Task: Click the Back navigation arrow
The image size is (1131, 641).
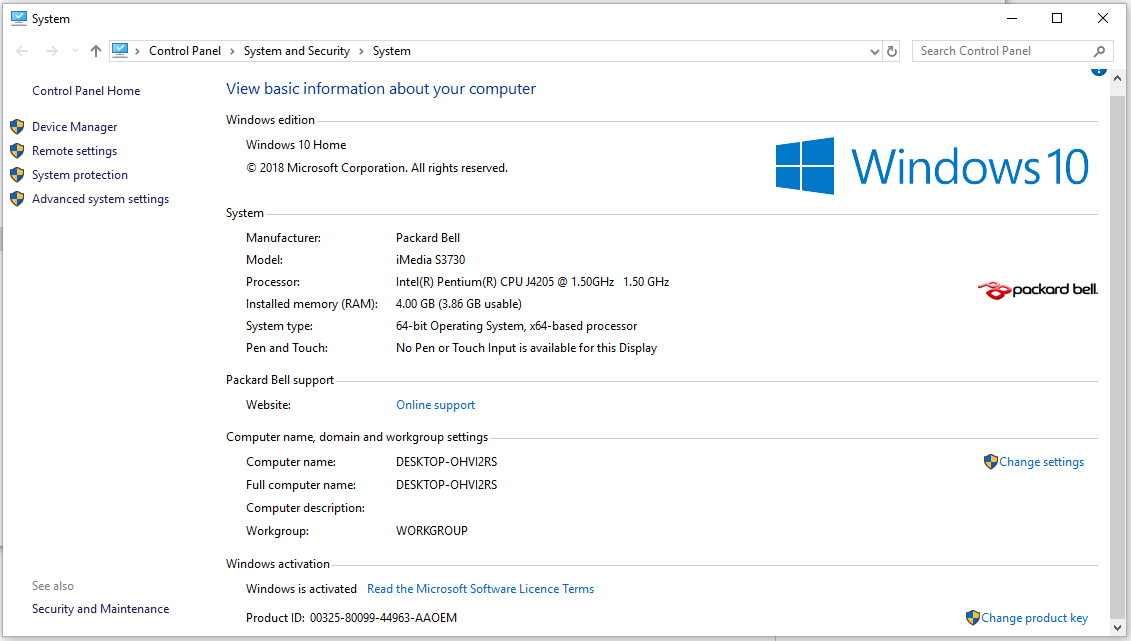Action: [22, 51]
